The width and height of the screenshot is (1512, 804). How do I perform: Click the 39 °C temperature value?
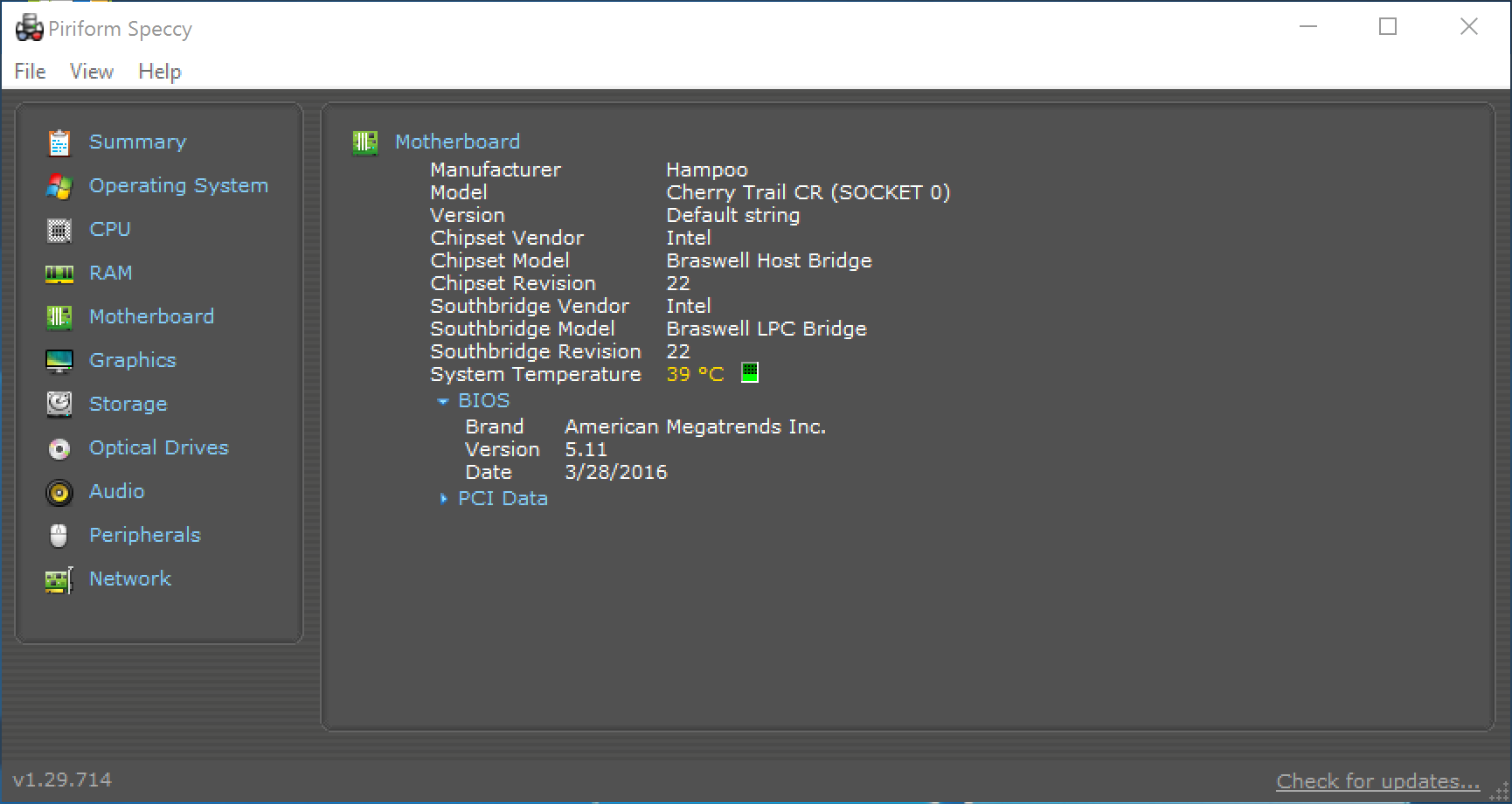(x=695, y=375)
